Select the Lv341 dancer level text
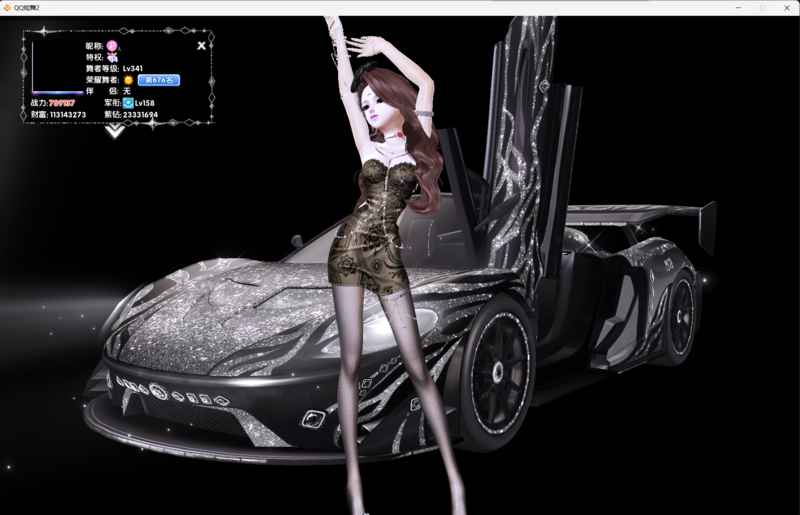Image resolution: width=800 pixels, height=515 pixels. pos(133,68)
